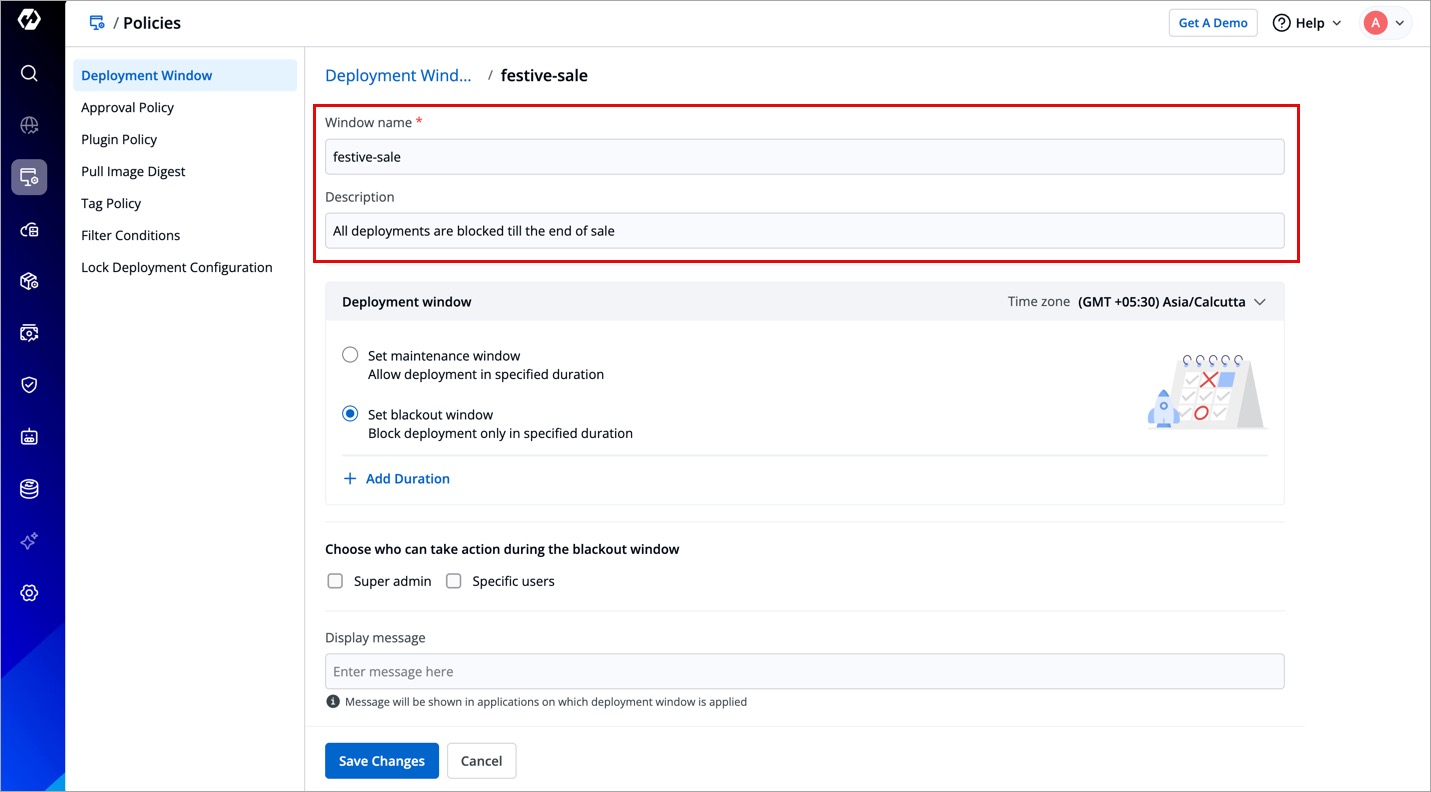Open the globe icon in the sidebar

(29, 125)
